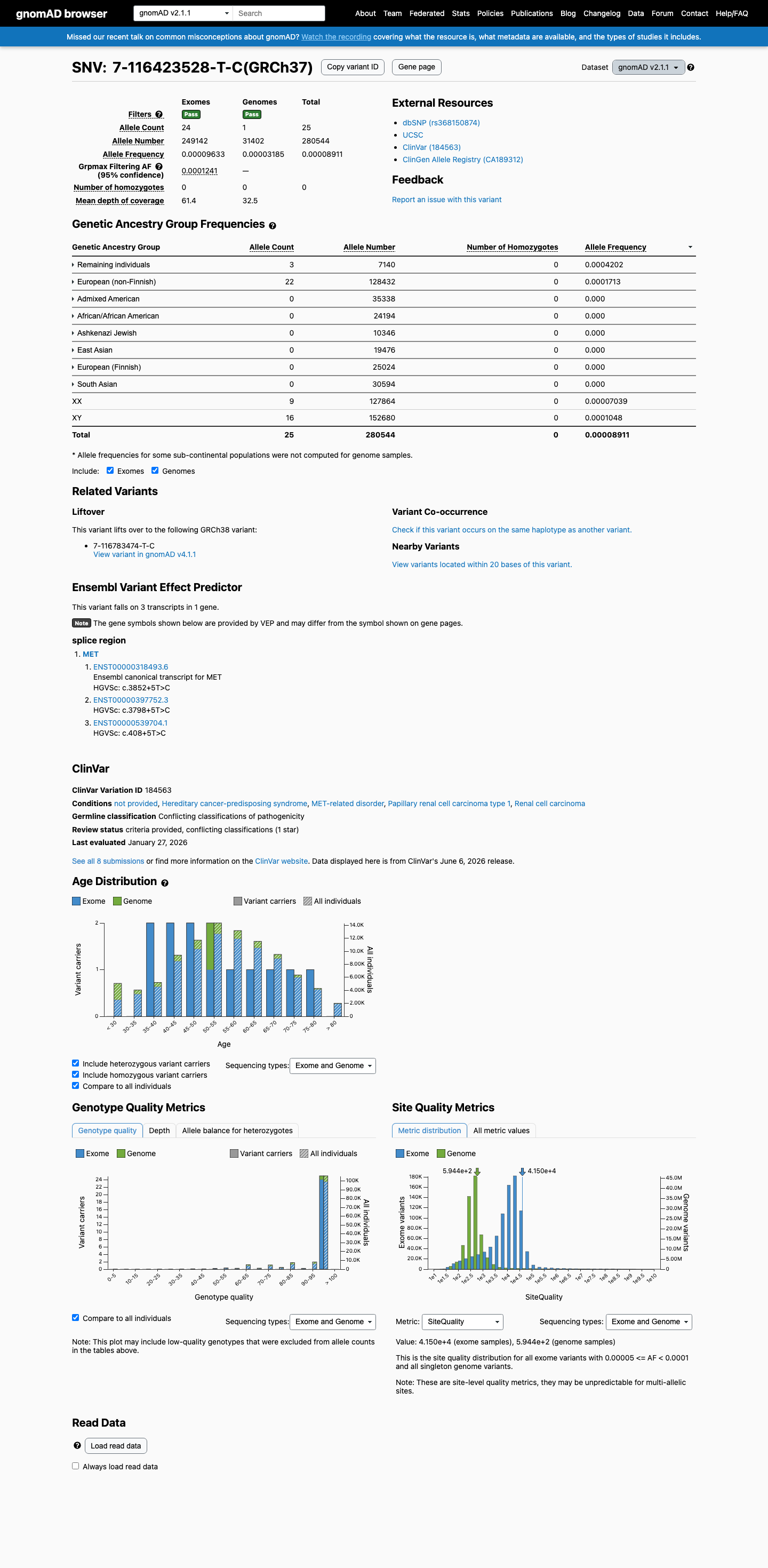
Task: Click the Load read data button
Action: 116,1446
